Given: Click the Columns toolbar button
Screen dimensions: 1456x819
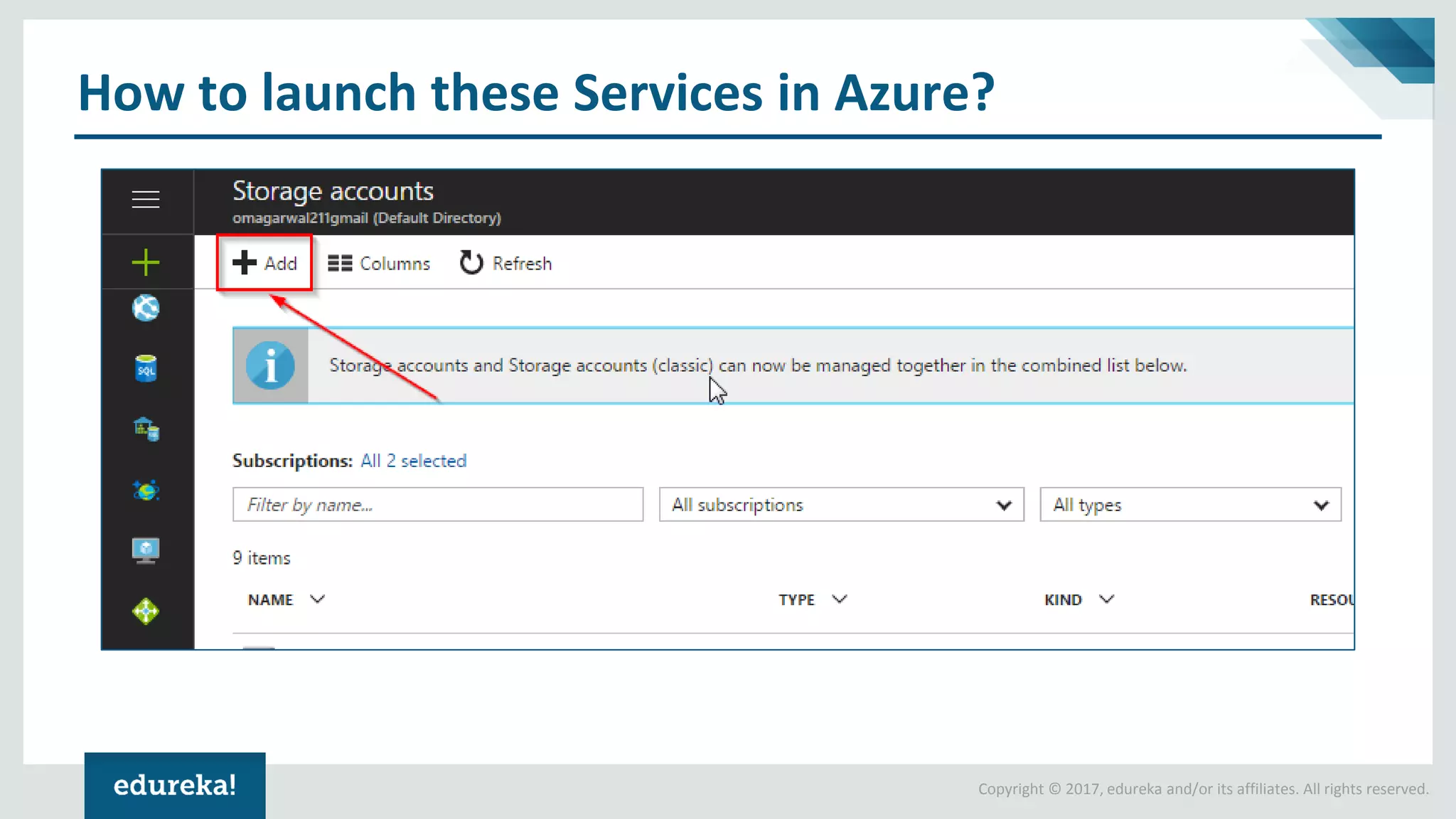Looking at the screenshot, I should coord(379,264).
